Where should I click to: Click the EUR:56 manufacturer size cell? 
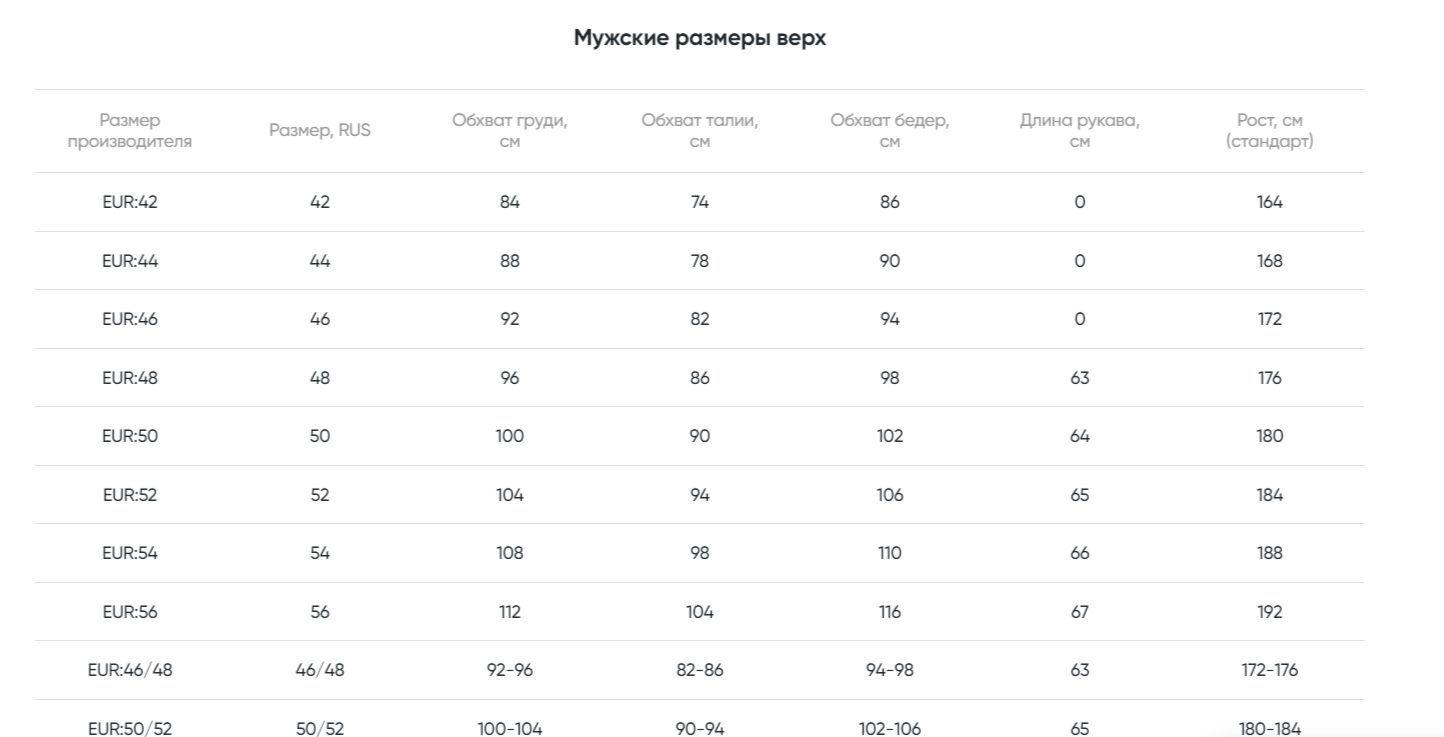130,612
